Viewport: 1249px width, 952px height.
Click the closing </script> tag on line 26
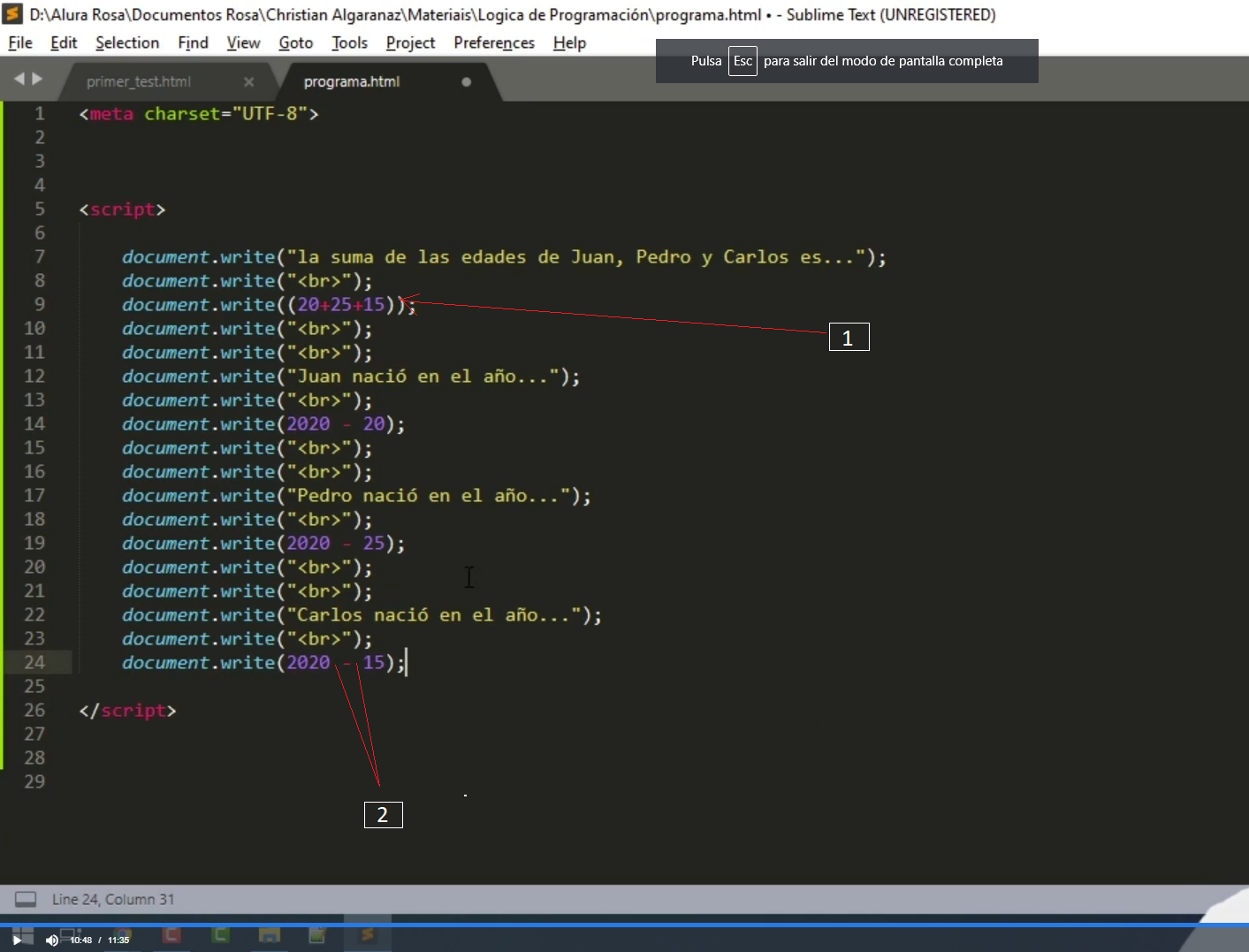tap(127, 711)
